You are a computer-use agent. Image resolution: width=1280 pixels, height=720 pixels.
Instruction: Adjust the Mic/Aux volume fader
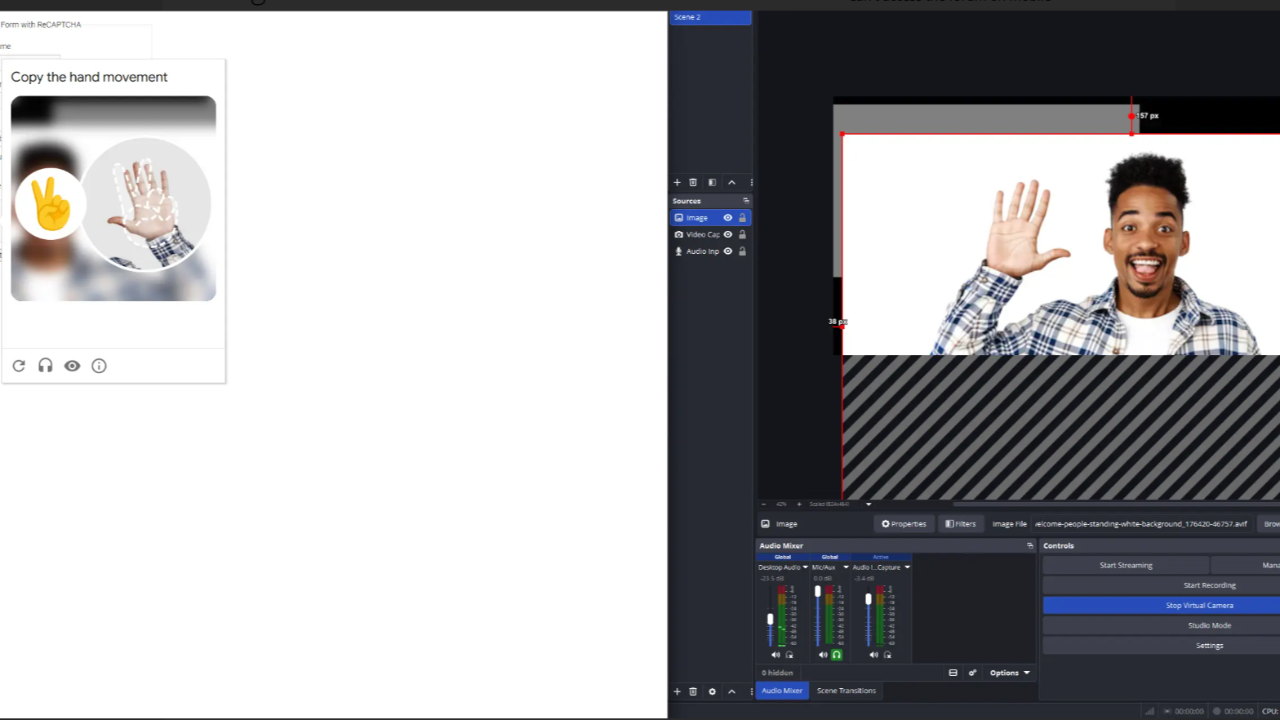click(818, 592)
